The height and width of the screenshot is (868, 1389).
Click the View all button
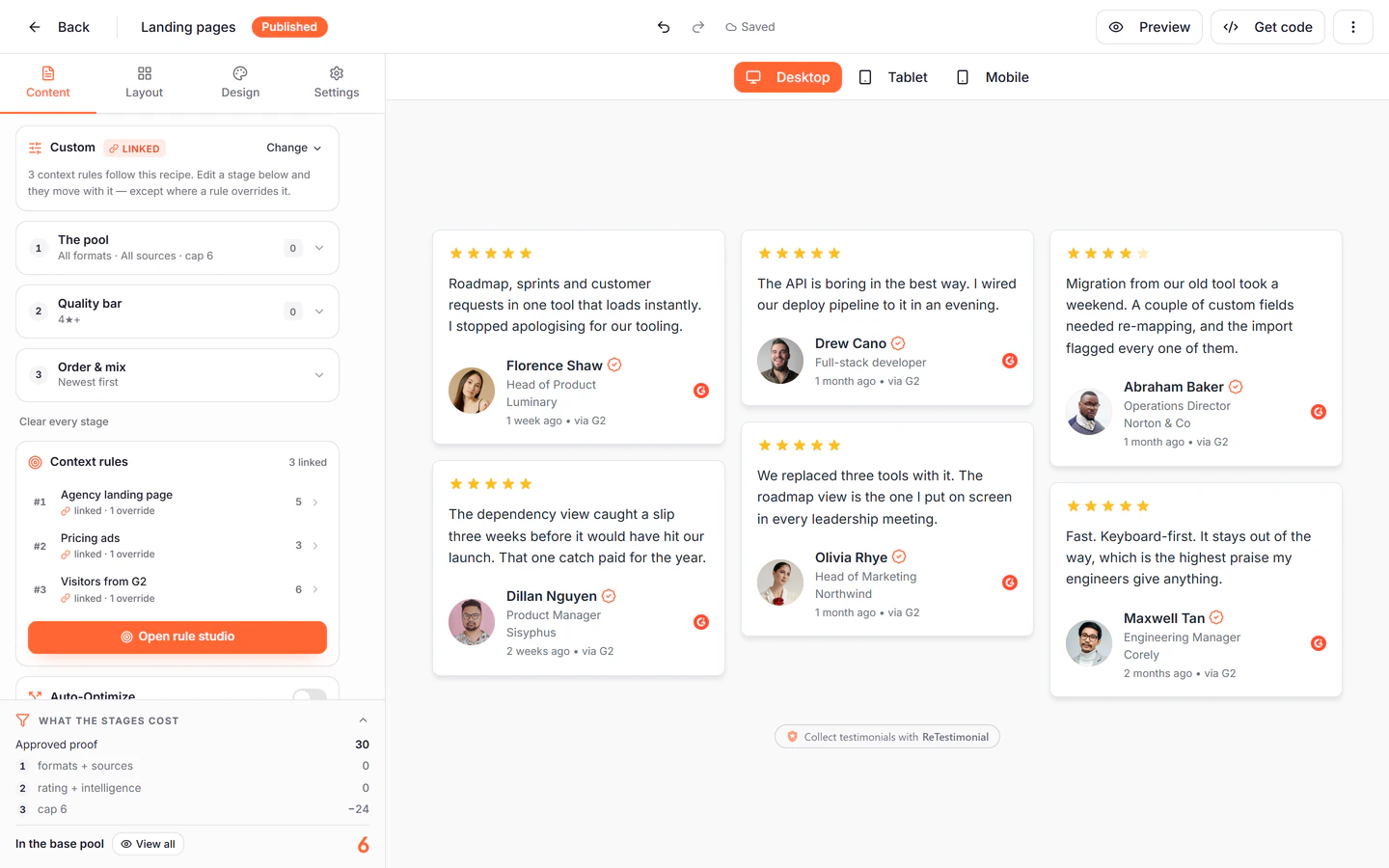tap(148, 844)
